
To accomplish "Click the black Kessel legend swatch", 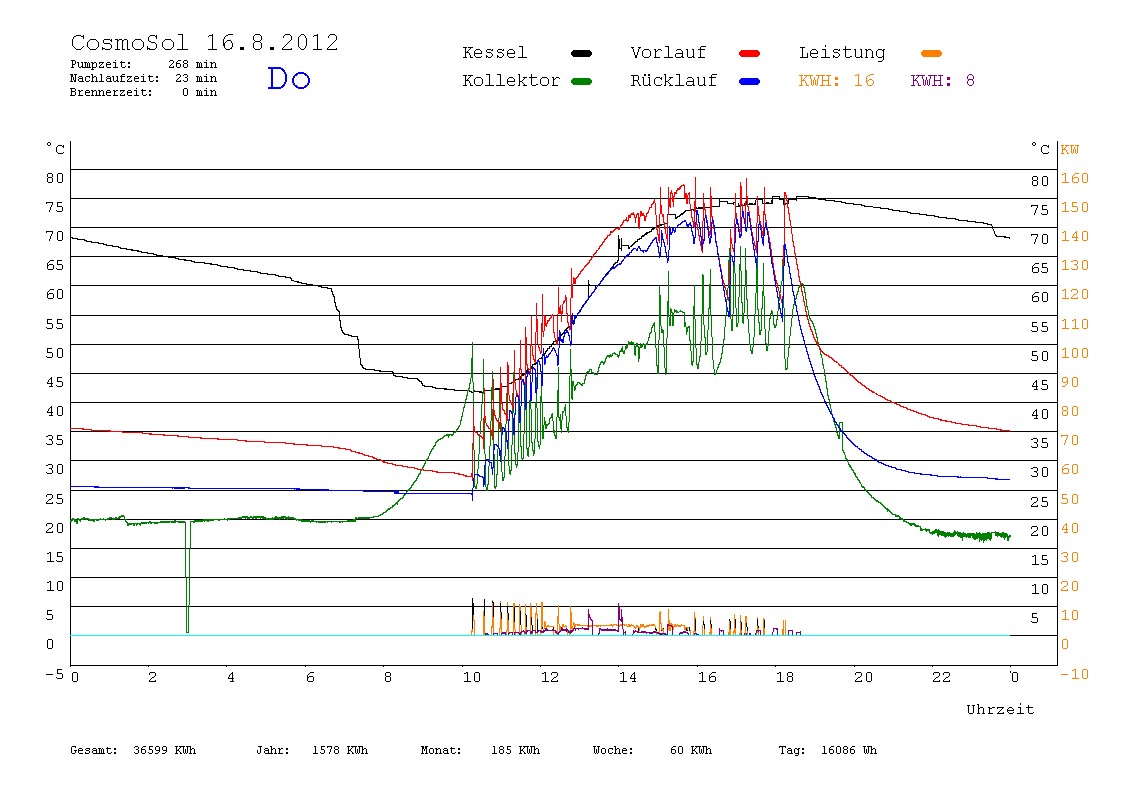I will coord(581,53).
